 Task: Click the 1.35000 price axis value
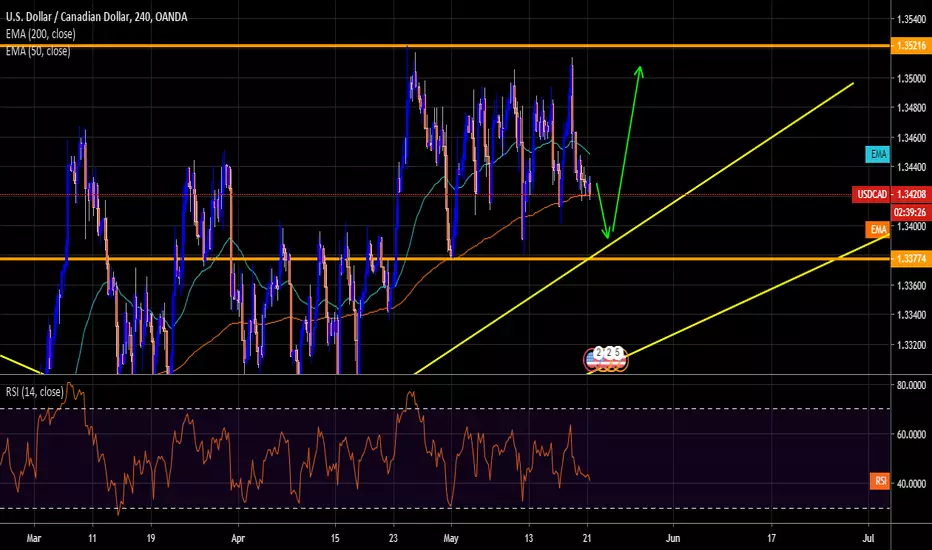pos(911,78)
